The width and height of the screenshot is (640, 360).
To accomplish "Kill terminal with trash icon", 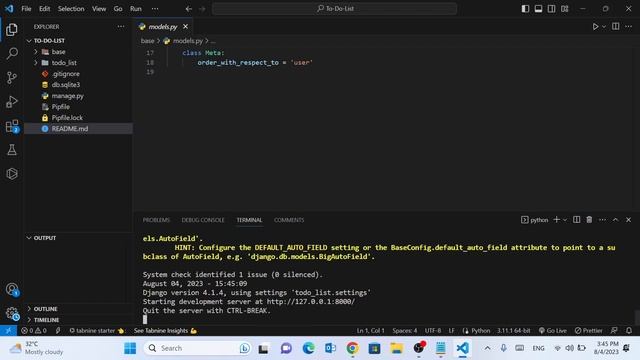I will pyautogui.click(x=589, y=220).
